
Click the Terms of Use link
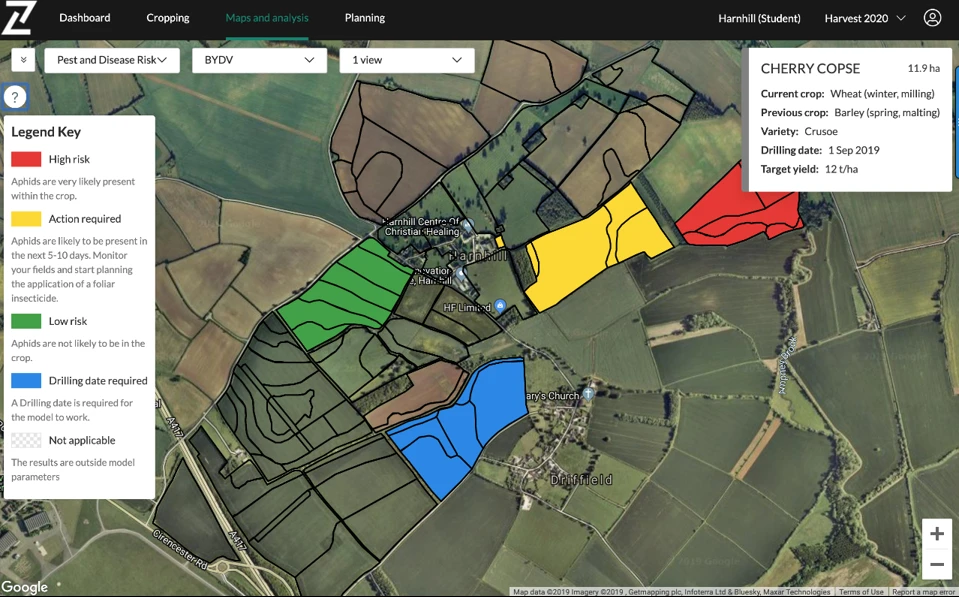861,592
